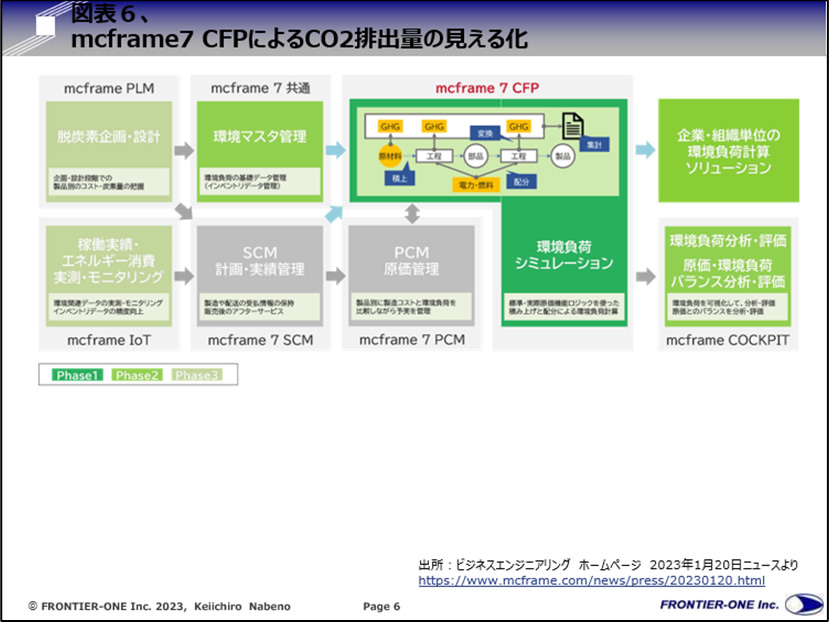Screen dimensions: 829x622
Task: Click the mcframe 7 PCM label
Action: point(412,340)
